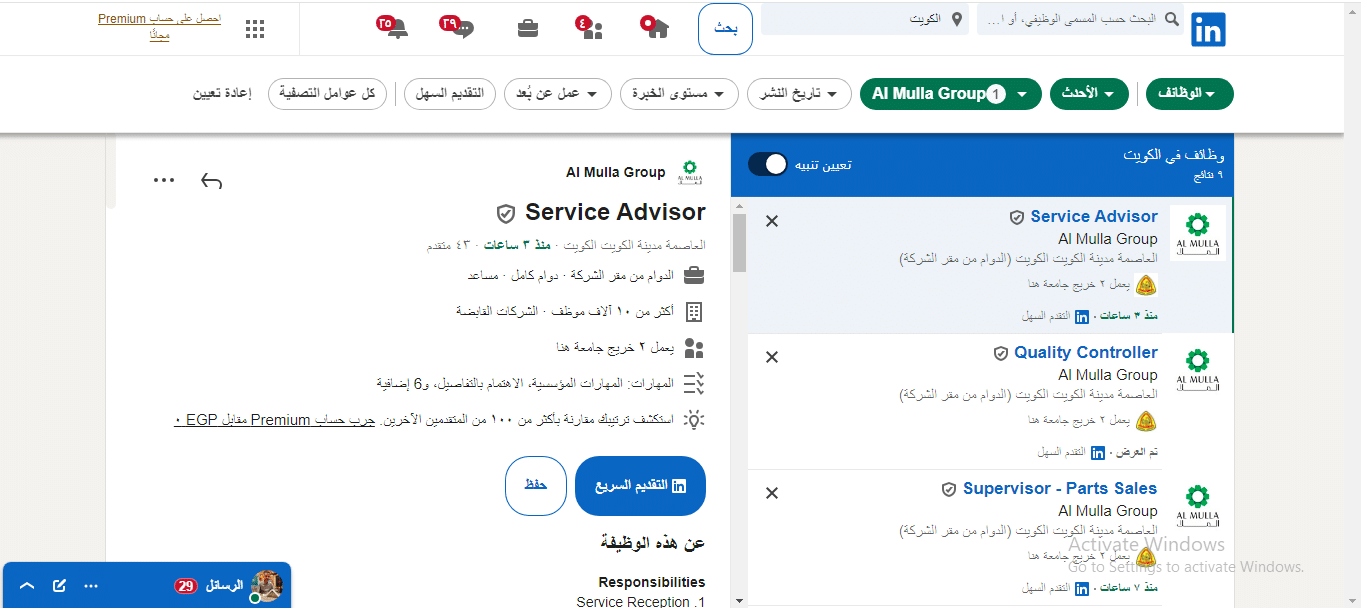Open كل عوامل التصفية (All filters)
This screenshot has height=608, width=1361.
(x=327, y=94)
